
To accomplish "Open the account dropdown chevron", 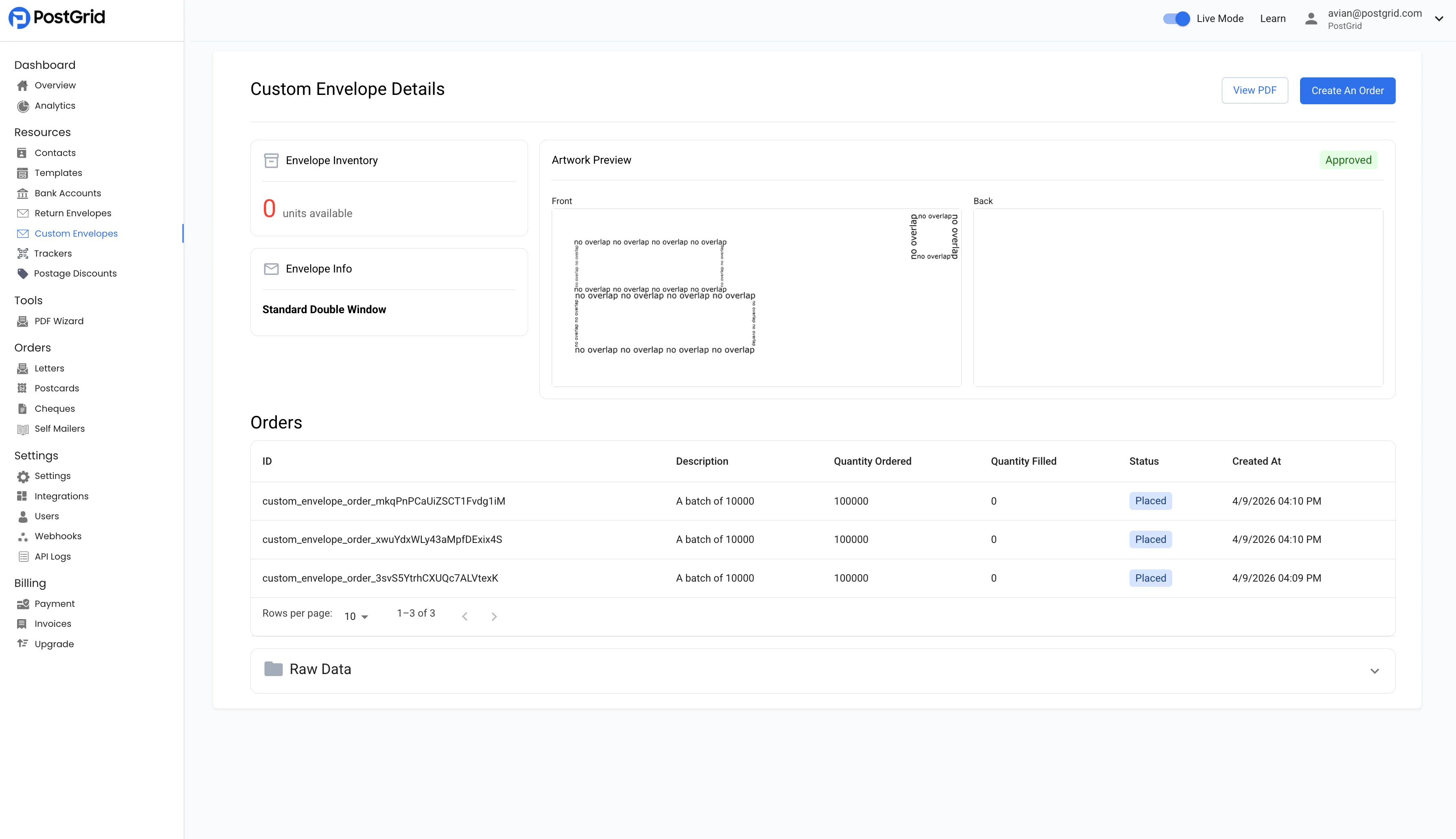I will 1439,18.
